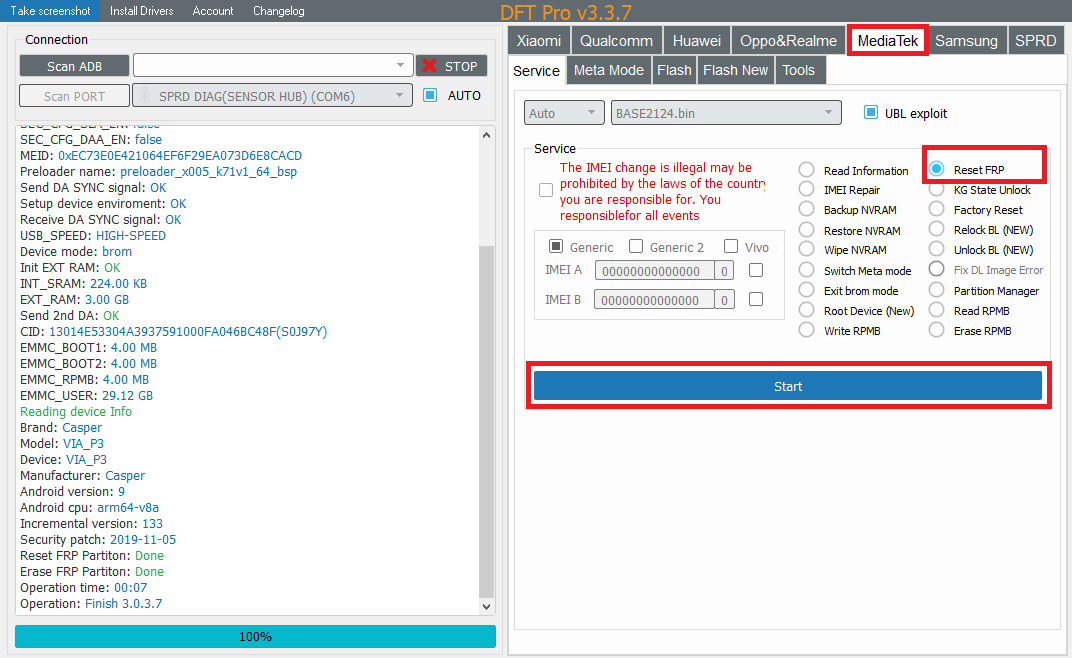Select the Erase RPMB option
The height and width of the screenshot is (658, 1072).
(x=937, y=330)
